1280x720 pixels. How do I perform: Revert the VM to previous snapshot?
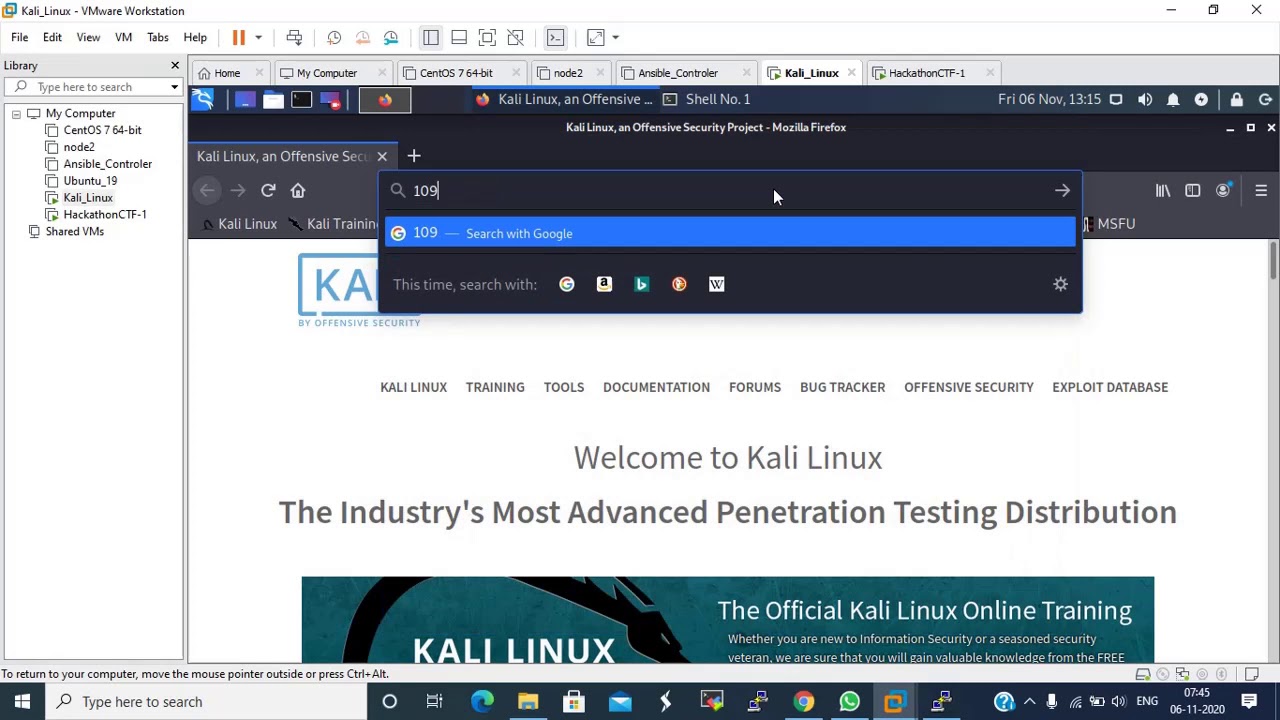[362, 37]
